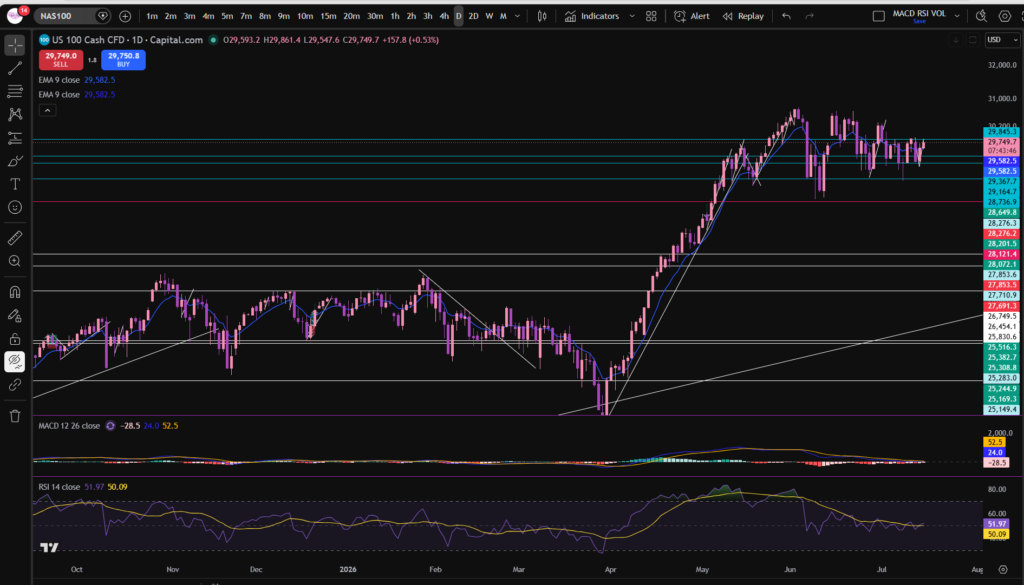The height and width of the screenshot is (585, 1024).
Task: Click the 29,845.3 teal price label
Action: tap(1001, 132)
